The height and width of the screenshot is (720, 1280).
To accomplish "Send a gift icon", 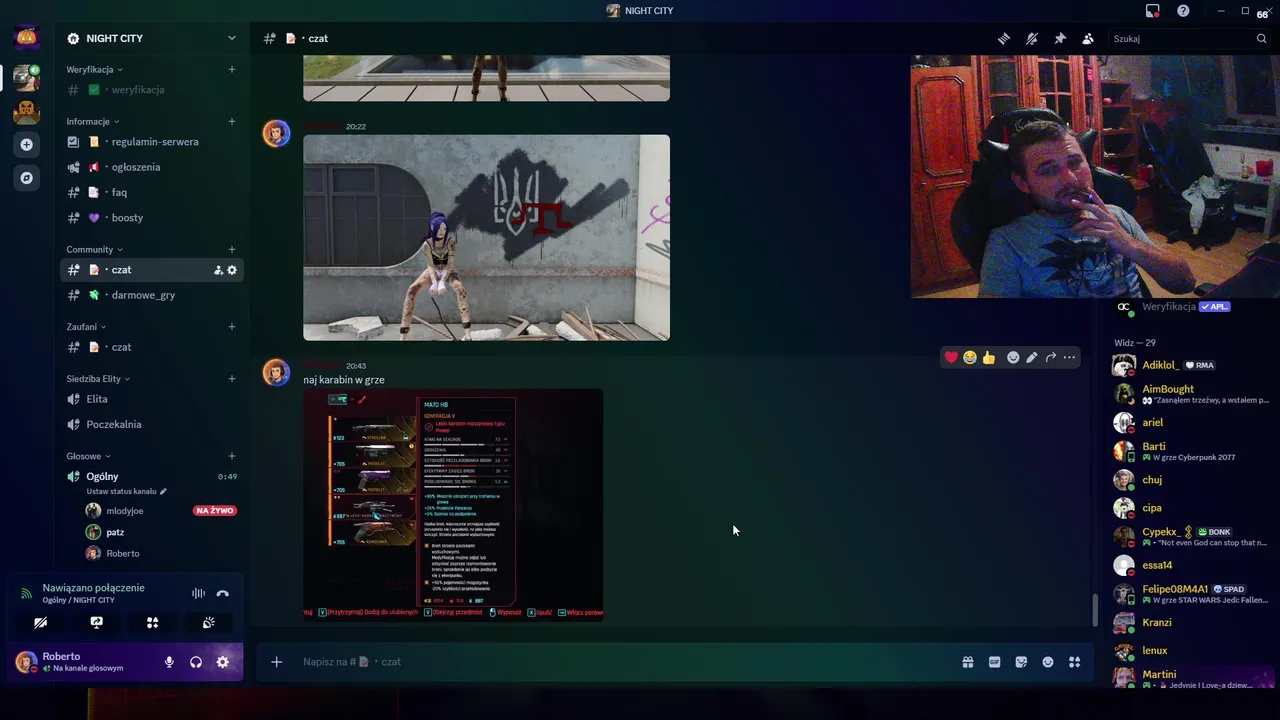I will click(x=968, y=662).
